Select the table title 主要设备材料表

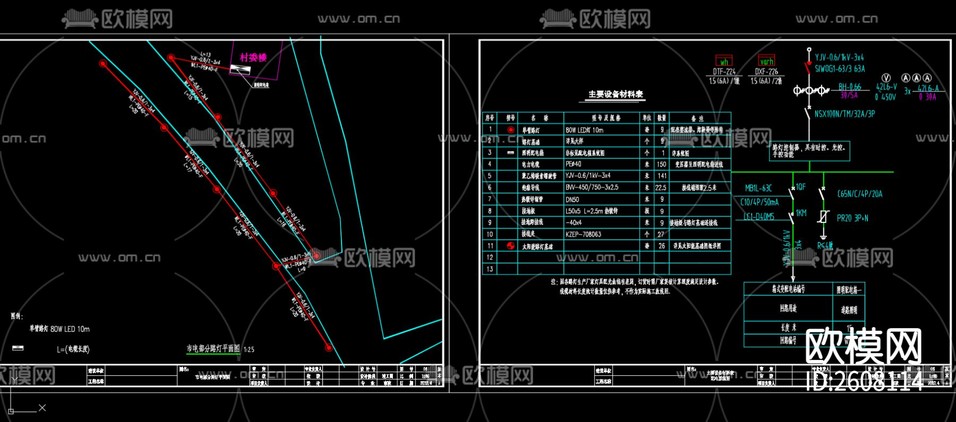click(x=616, y=95)
